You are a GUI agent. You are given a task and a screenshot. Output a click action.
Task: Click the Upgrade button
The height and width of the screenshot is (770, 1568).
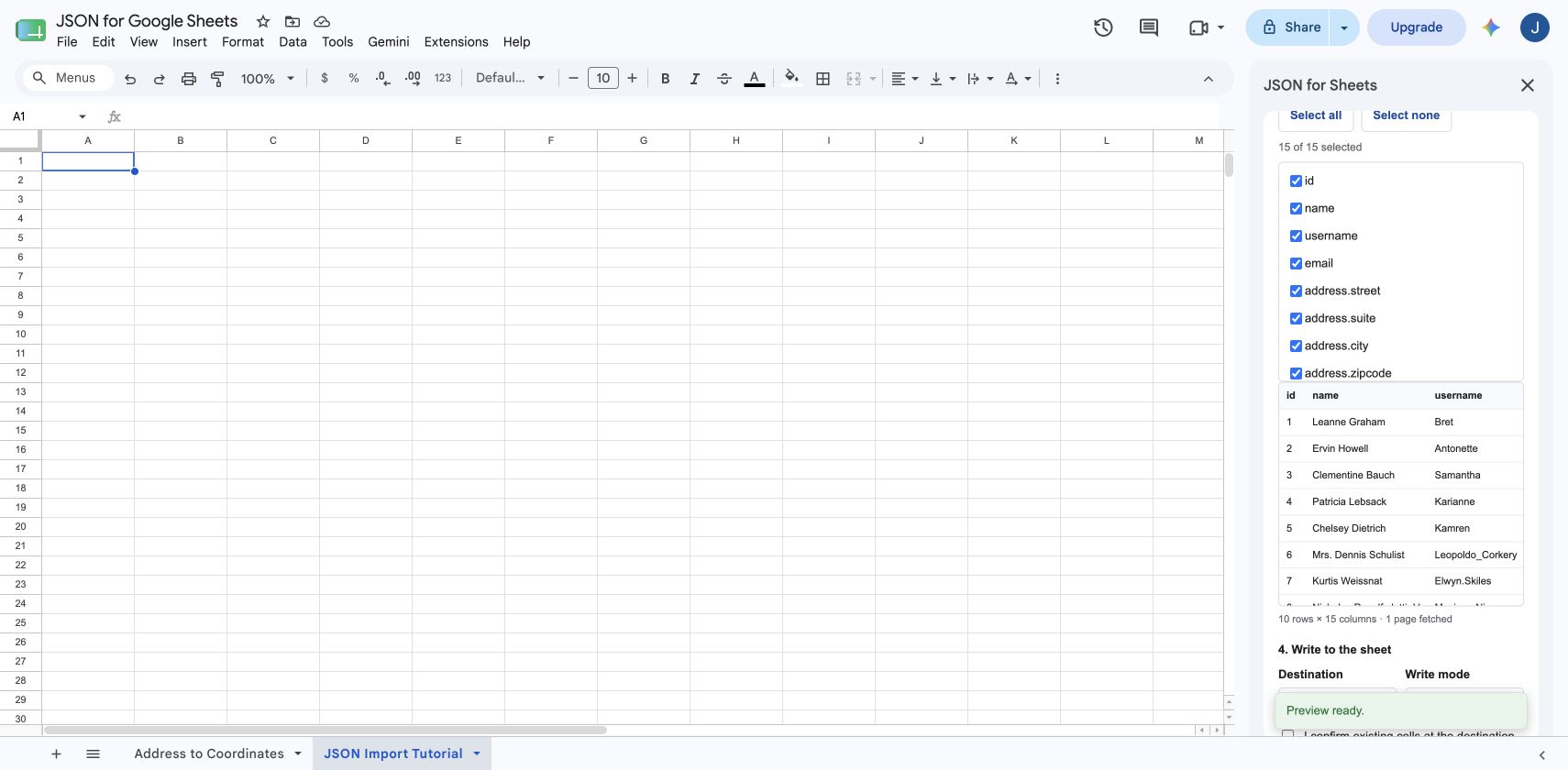coord(1417,27)
